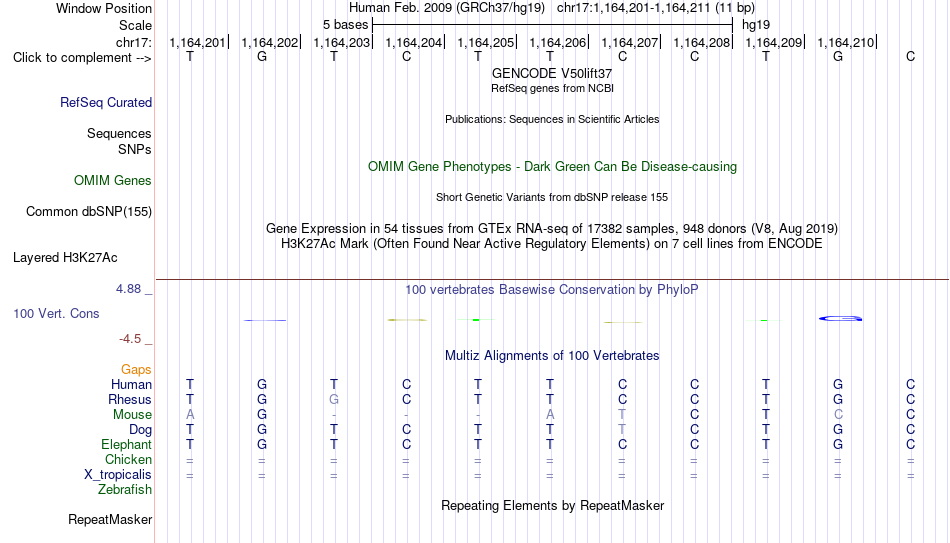Open the OMIM Genes track label
Image resolution: width=950 pixels, height=543 pixels.
point(113,181)
